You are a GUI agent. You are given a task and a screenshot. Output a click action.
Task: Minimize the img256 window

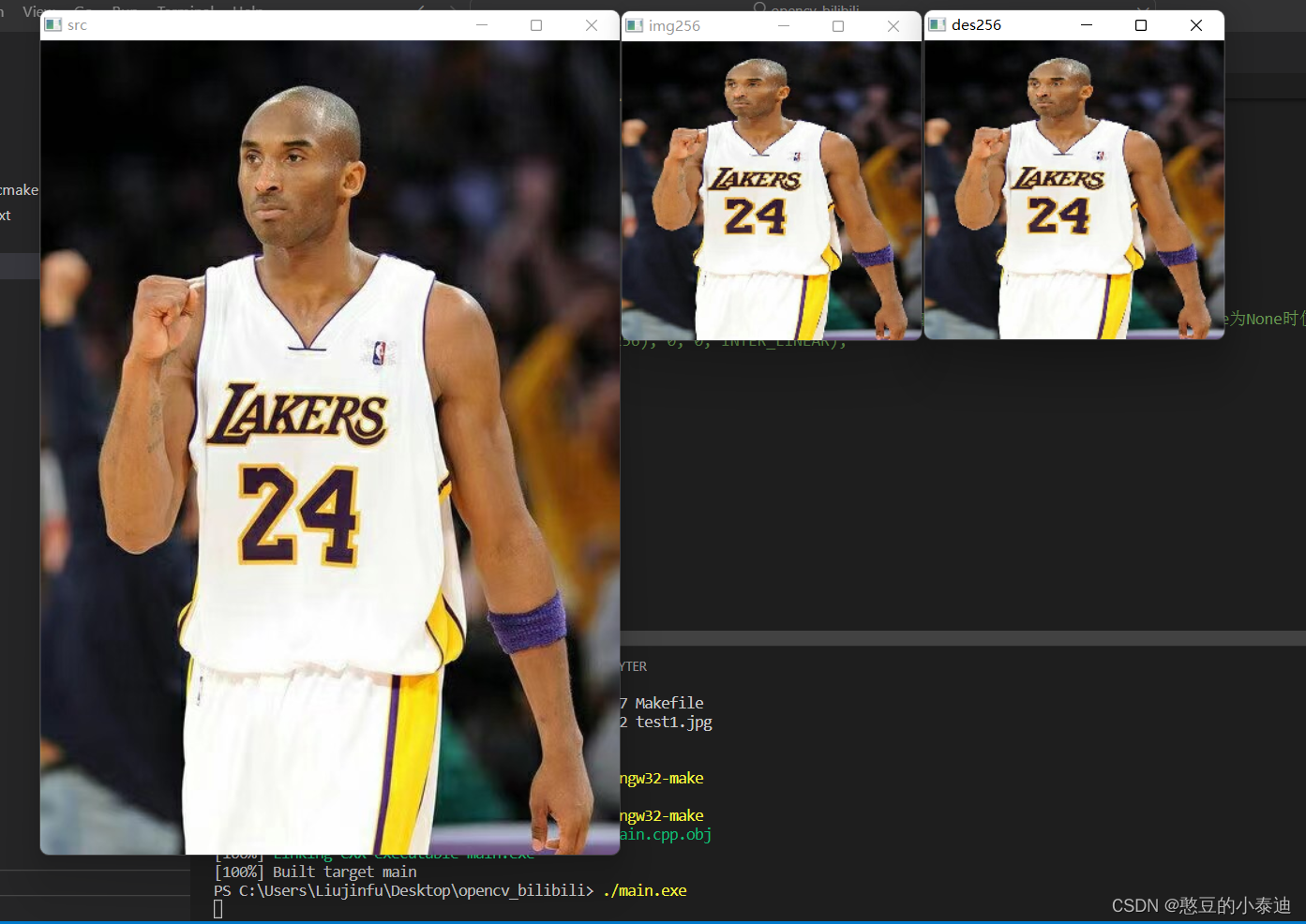coord(784,26)
